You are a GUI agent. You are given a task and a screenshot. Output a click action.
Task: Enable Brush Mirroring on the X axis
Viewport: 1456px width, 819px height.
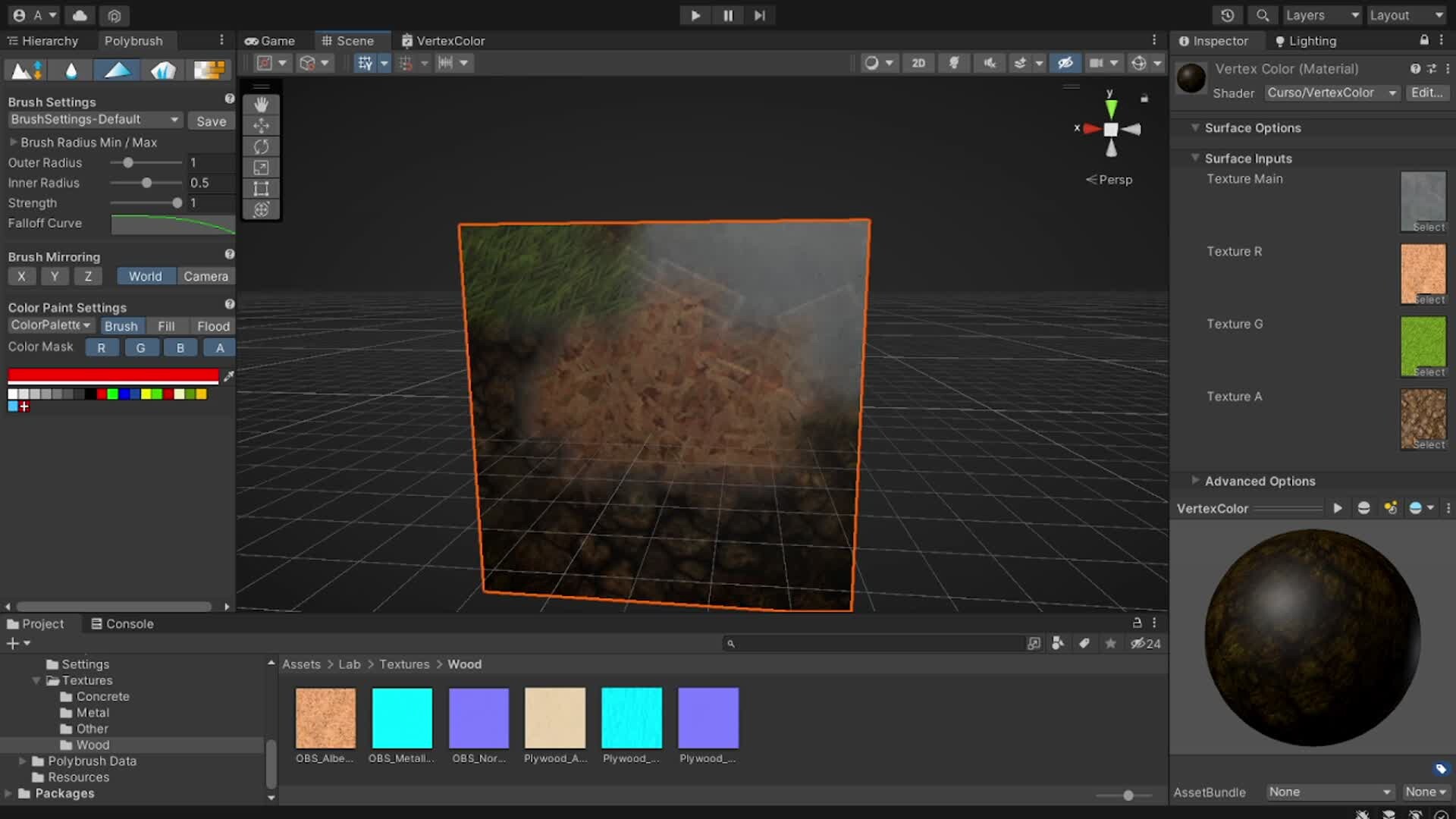[x=21, y=276]
